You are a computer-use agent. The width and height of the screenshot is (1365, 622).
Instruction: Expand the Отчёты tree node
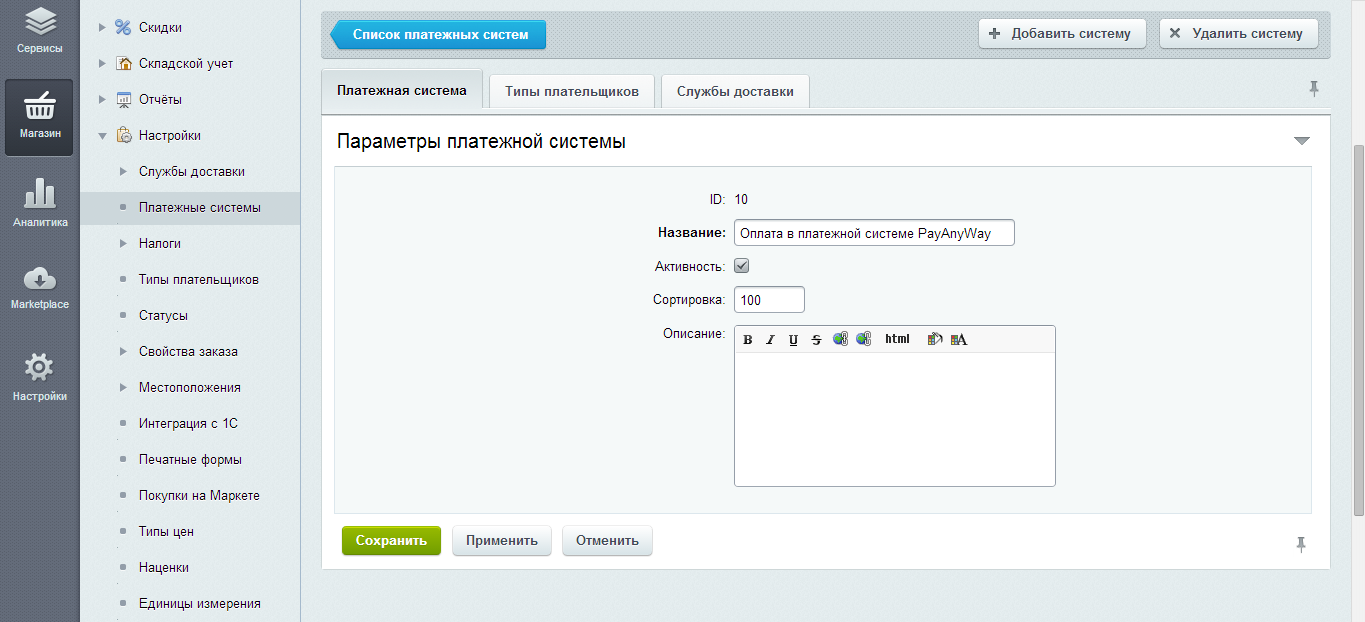[102, 99]
